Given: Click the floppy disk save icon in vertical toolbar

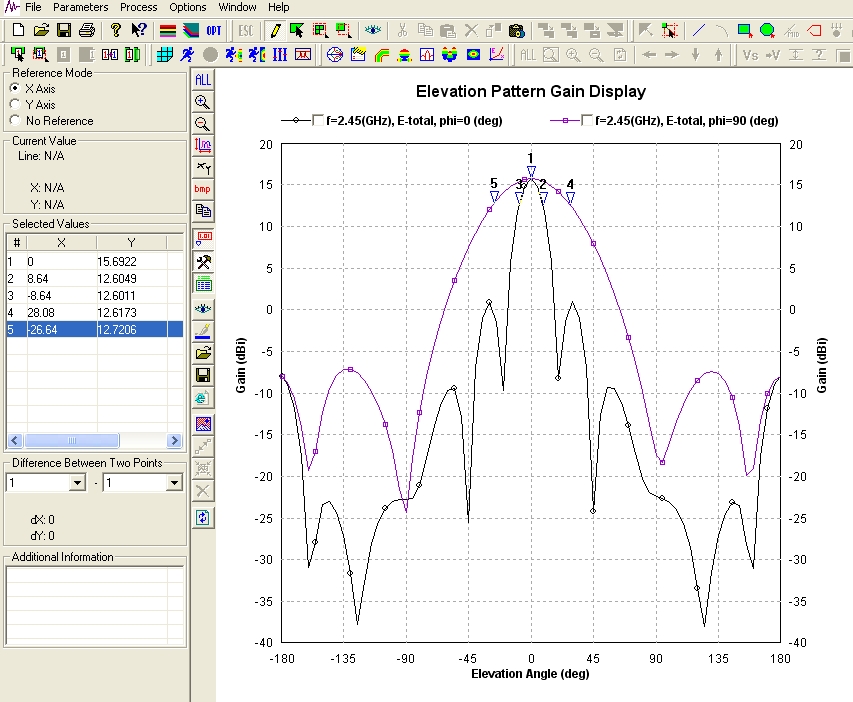Looking at the screenshot, I should coord(203,375).
